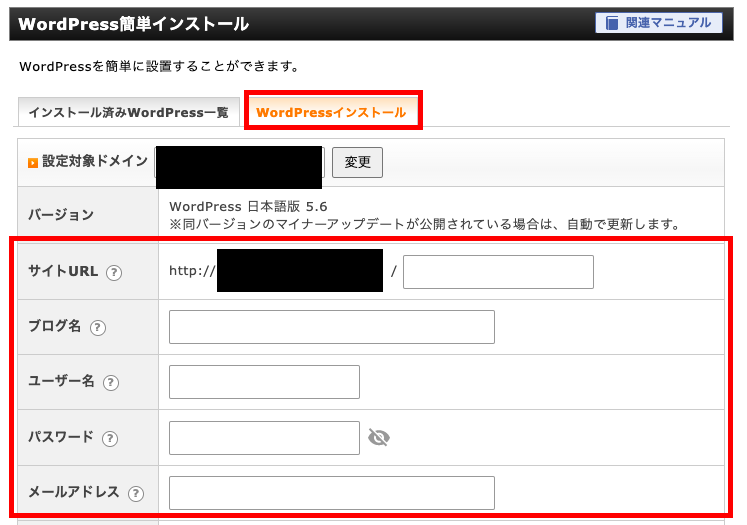Select the WordPressインストール tab
Screen dimensions: 747x525
point(331,113)
